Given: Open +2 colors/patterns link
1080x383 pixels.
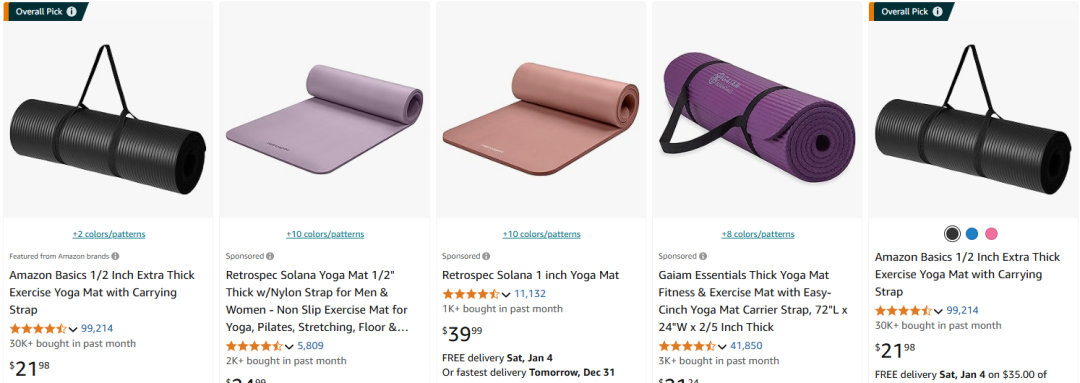Looking at the screenshot, I should (x=109, y=234).
